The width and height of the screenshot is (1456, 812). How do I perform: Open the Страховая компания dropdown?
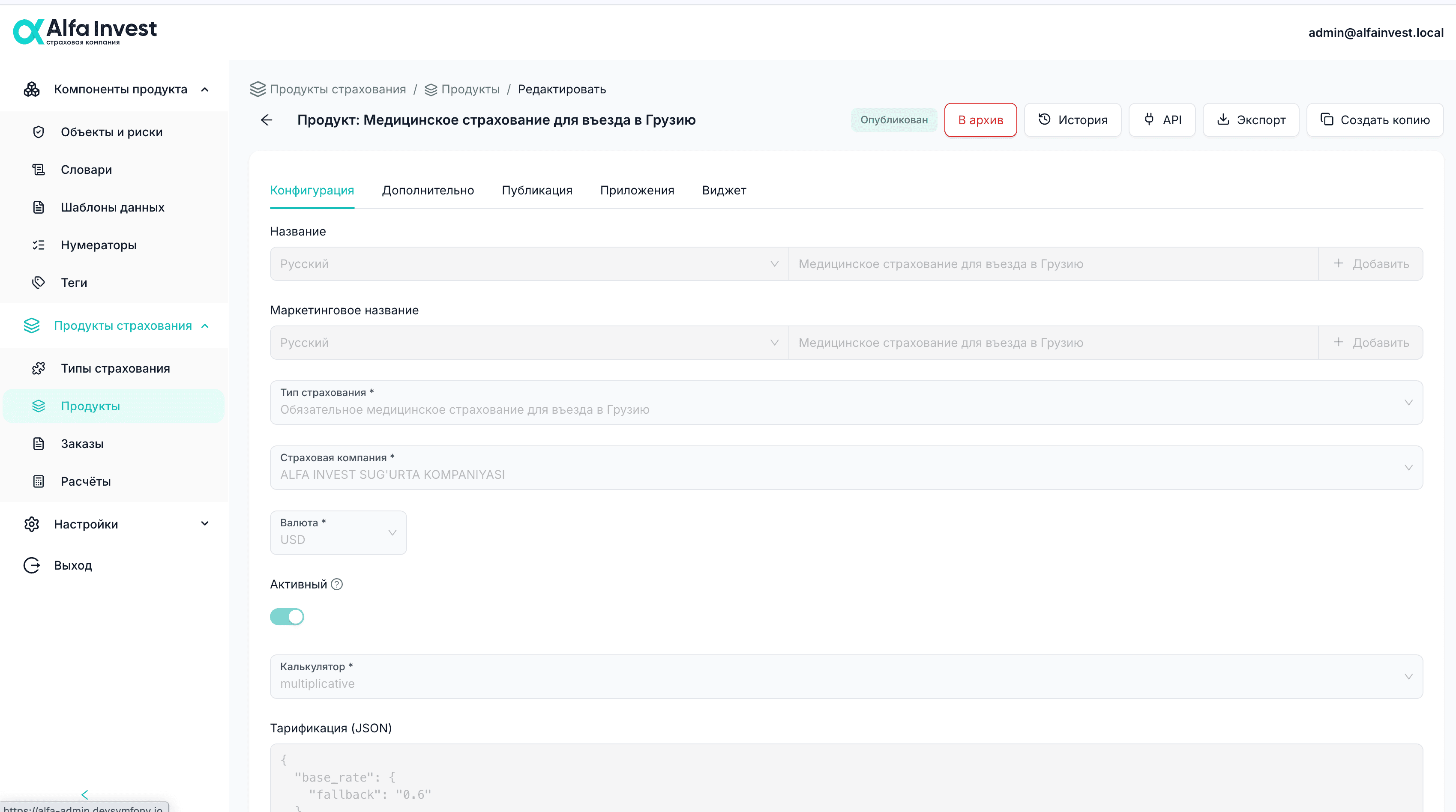coord(846,467)
